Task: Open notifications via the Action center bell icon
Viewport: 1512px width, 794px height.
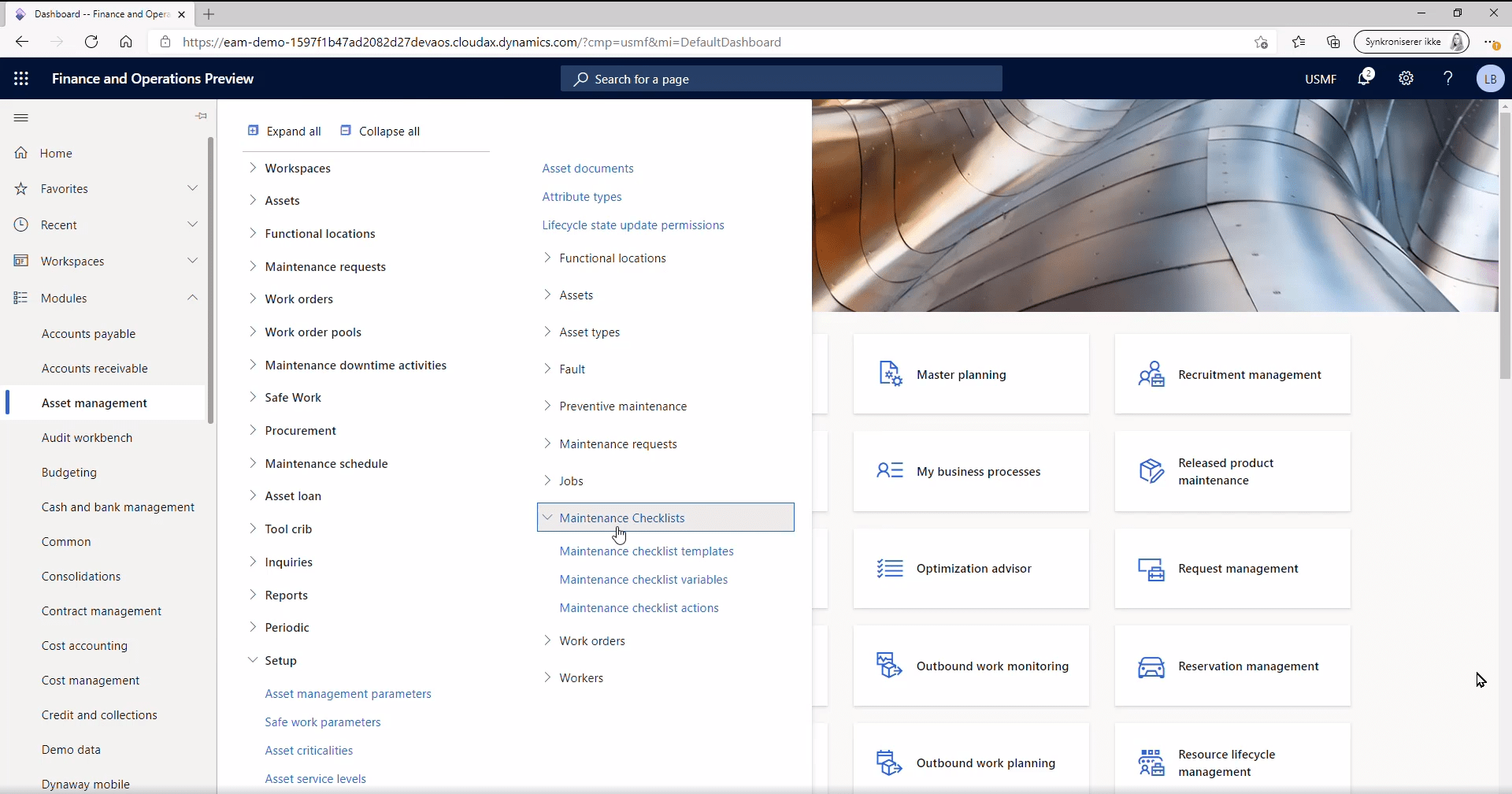Action: [1366, 78]
